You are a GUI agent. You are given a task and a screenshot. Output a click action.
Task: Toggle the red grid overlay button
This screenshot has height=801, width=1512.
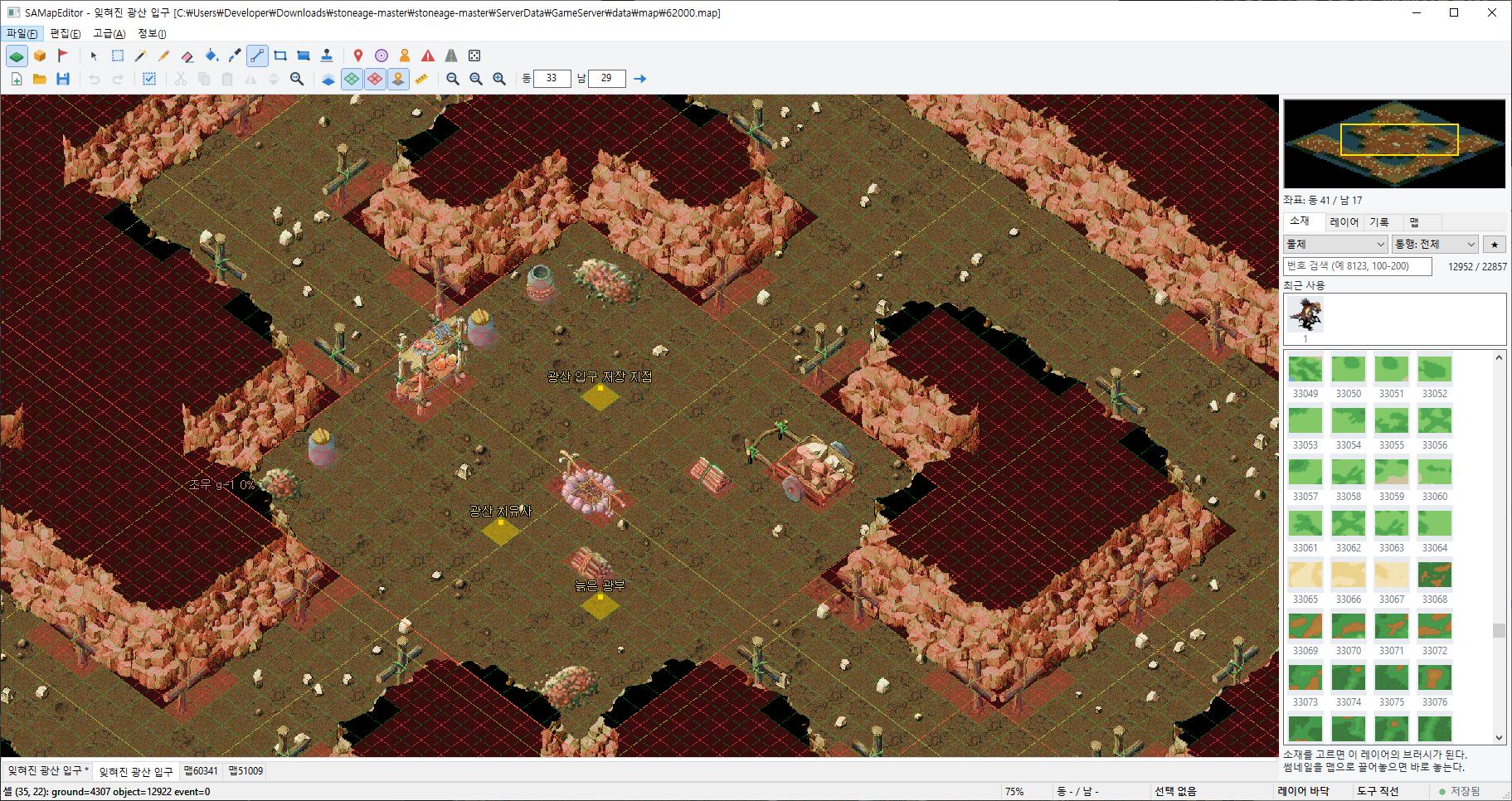click(375, 79)
